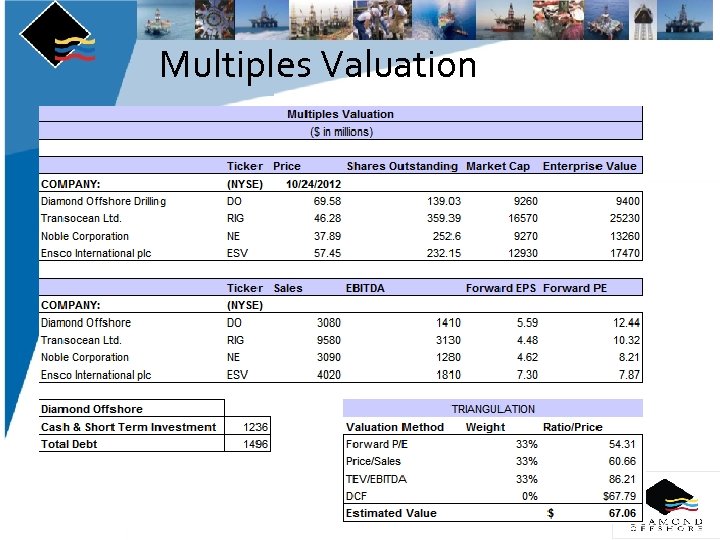Viewport: 720px width, 540px height.
Task: Click 'Price/Sales' valuation method row
Action: [373, 461]
